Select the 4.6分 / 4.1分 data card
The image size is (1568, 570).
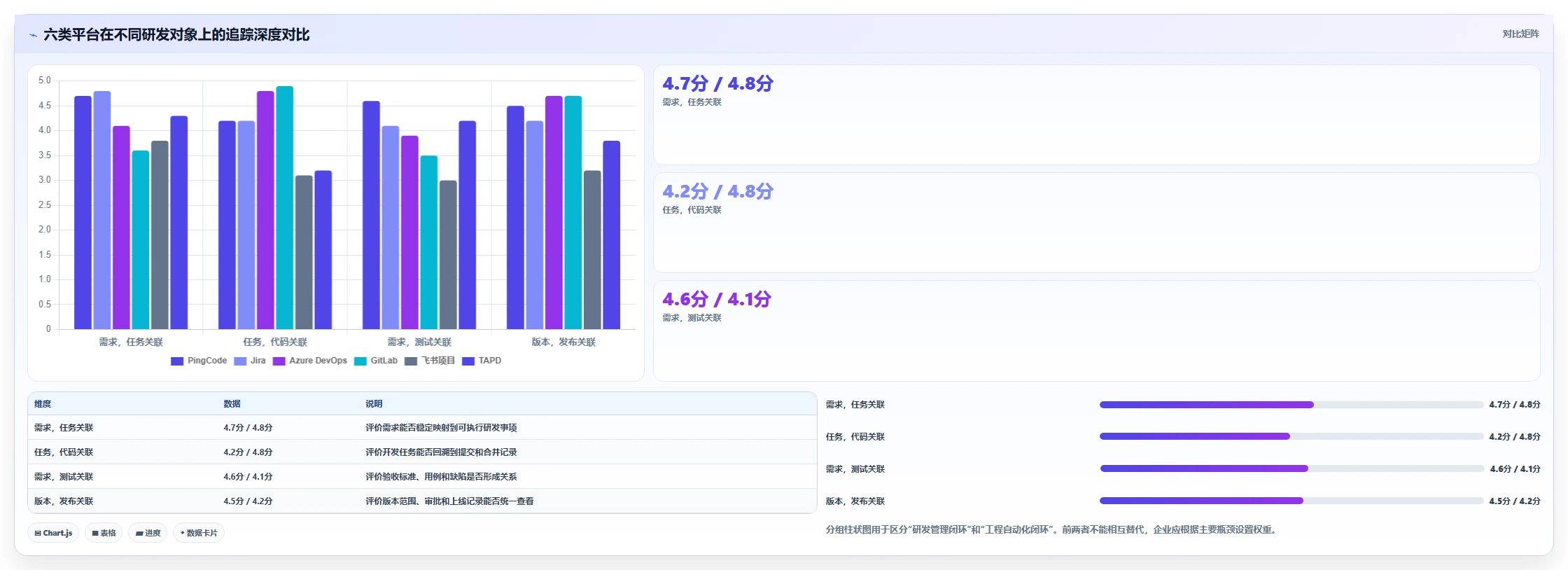[1096, 331]
